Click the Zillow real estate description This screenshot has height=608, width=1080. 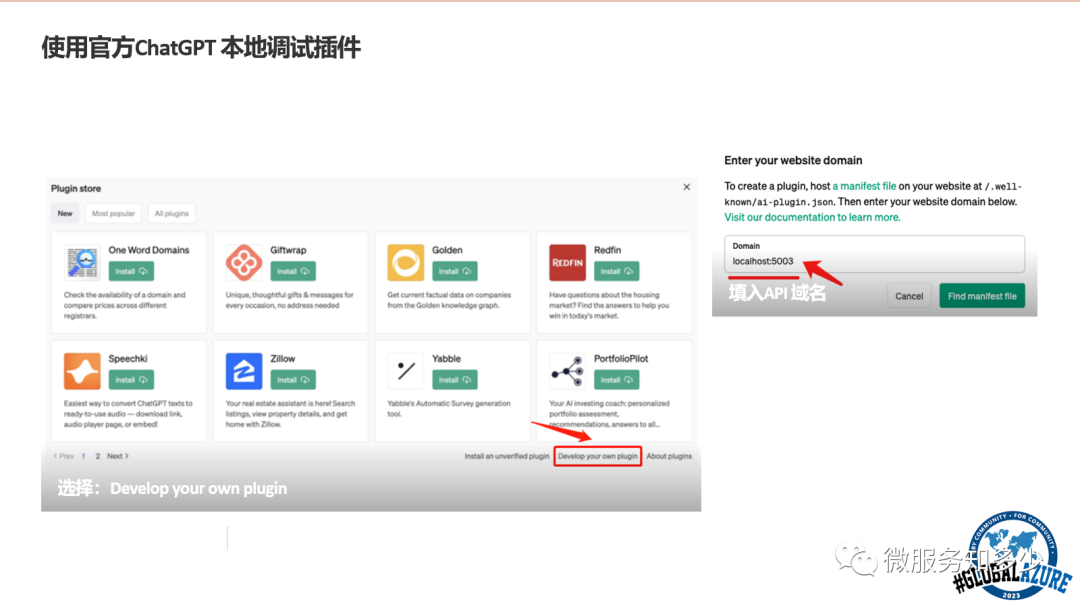click(x=290, y=414)
